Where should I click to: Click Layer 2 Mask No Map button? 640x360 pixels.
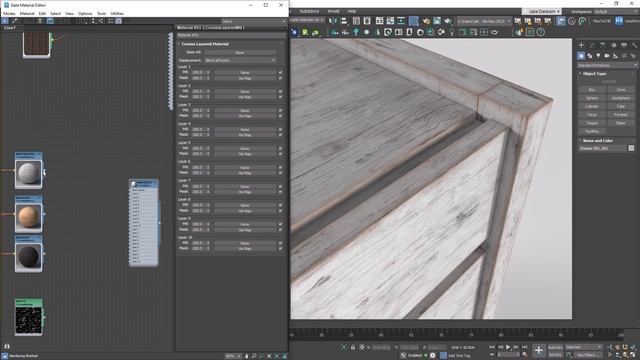(244, 97)
